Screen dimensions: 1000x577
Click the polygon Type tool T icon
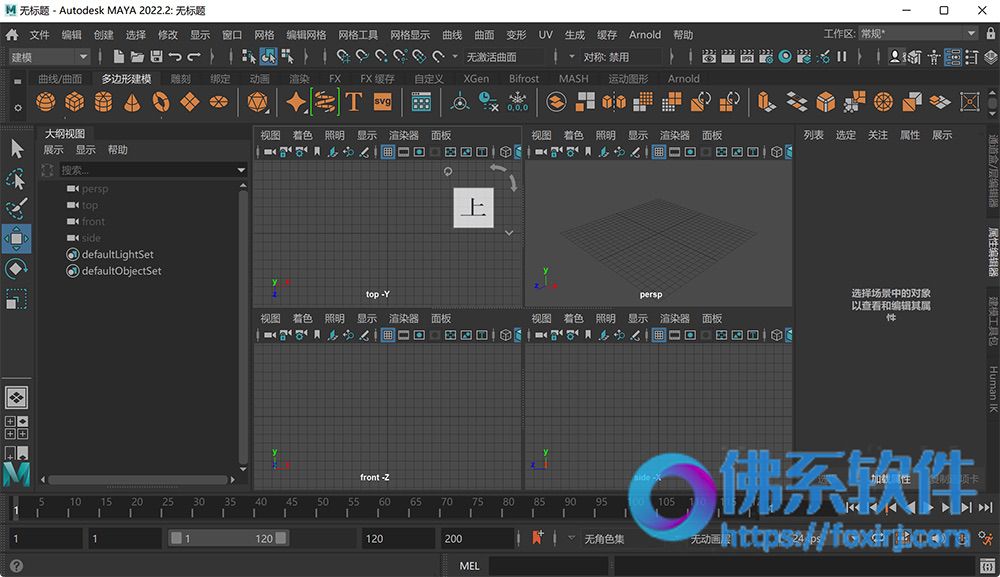(x=353, y=101)
